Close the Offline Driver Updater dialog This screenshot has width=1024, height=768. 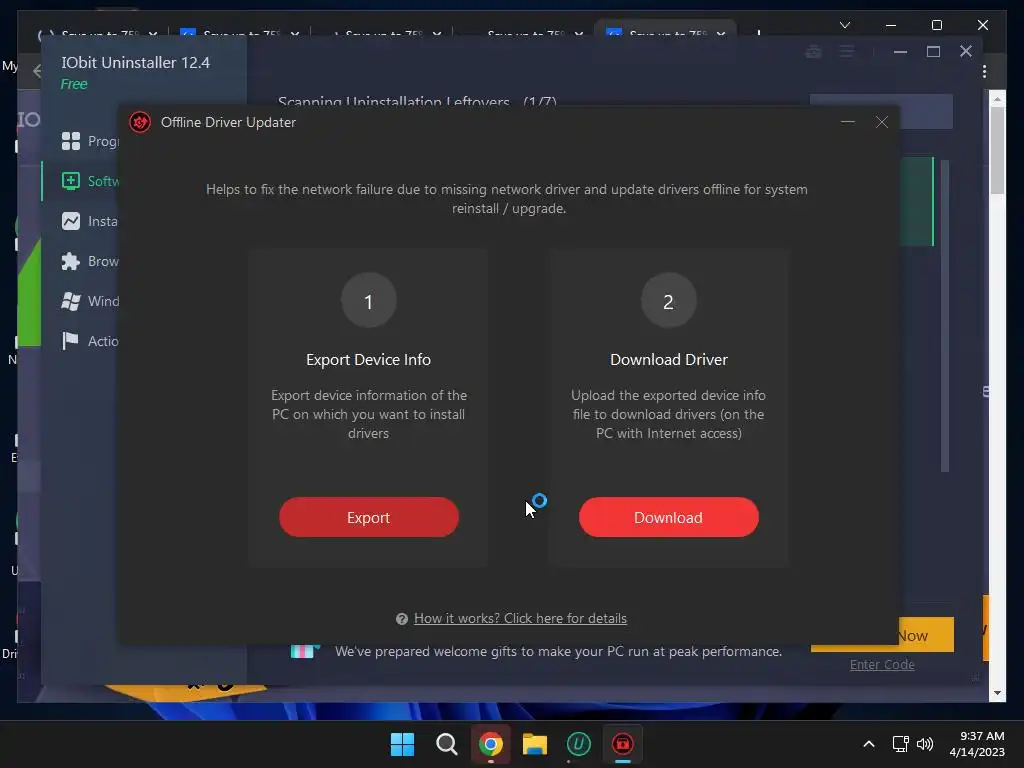pos(882,122)
